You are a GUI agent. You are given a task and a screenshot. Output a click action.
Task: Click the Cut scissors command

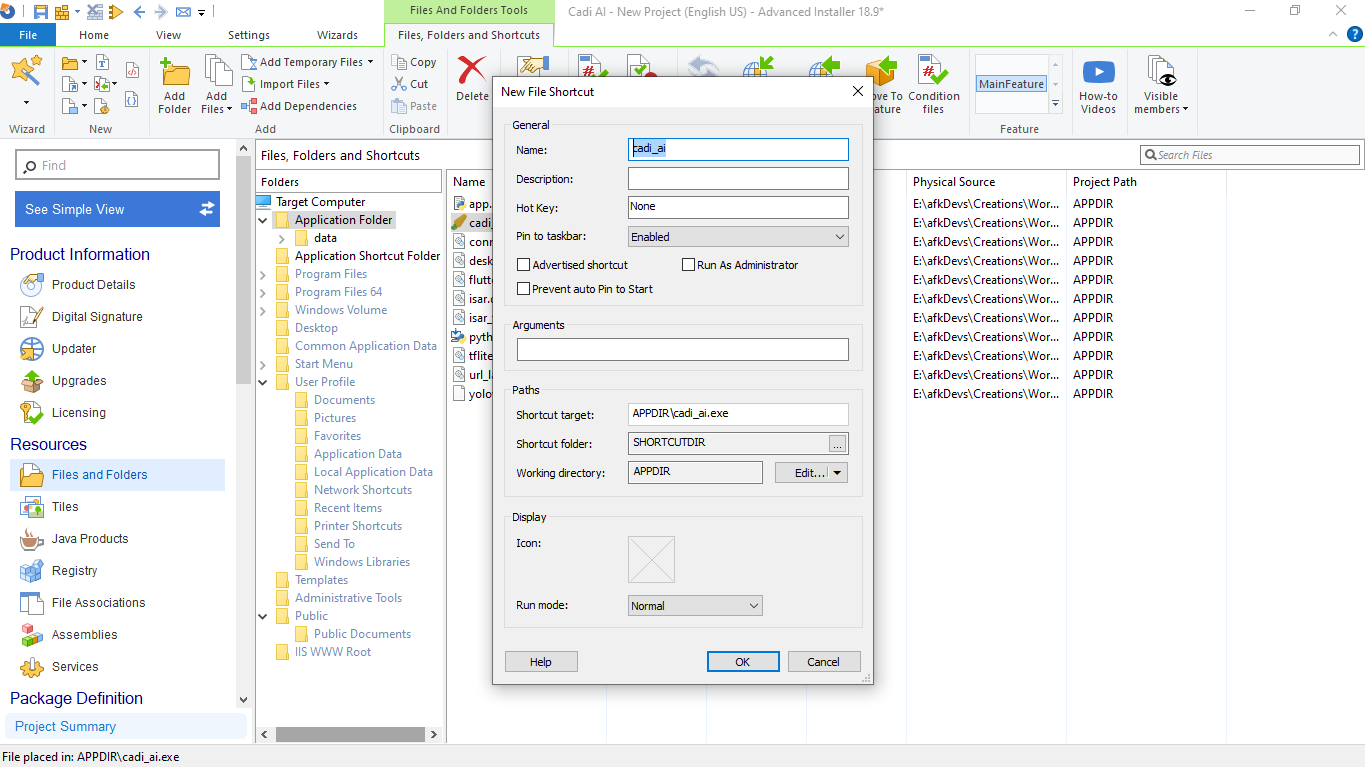pos(411,84)
